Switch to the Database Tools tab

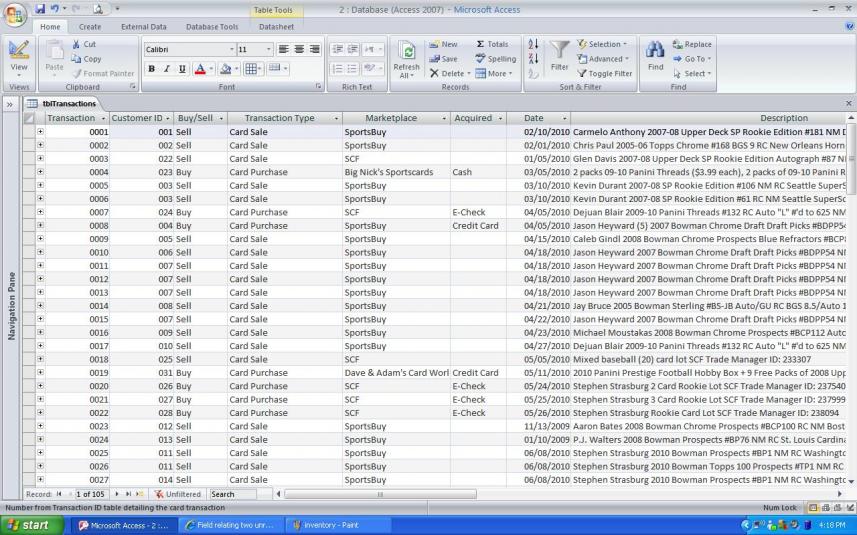(212, 27)
